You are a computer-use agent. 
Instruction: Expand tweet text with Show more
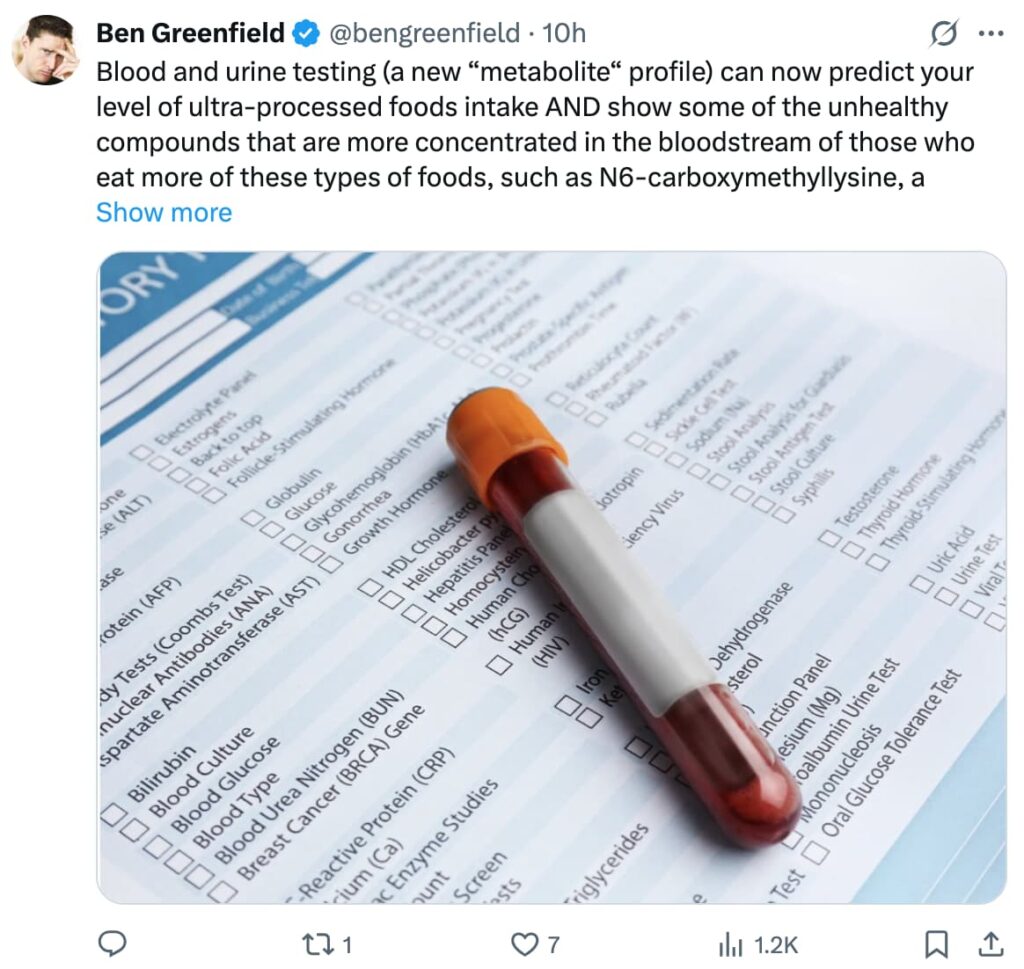(164, 212)
